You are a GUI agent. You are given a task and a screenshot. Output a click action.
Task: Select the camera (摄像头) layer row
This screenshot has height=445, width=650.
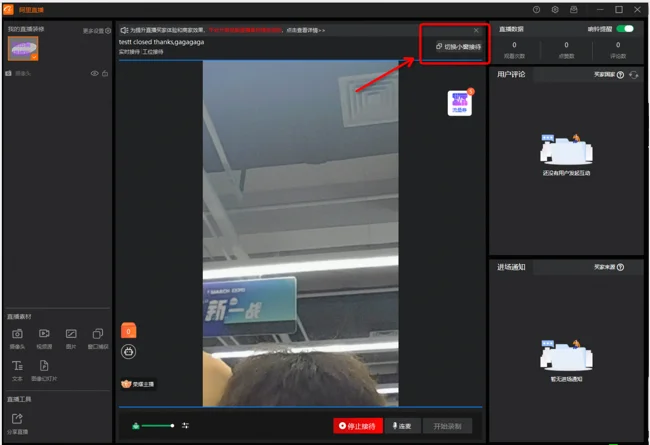[x=57, y=73]
